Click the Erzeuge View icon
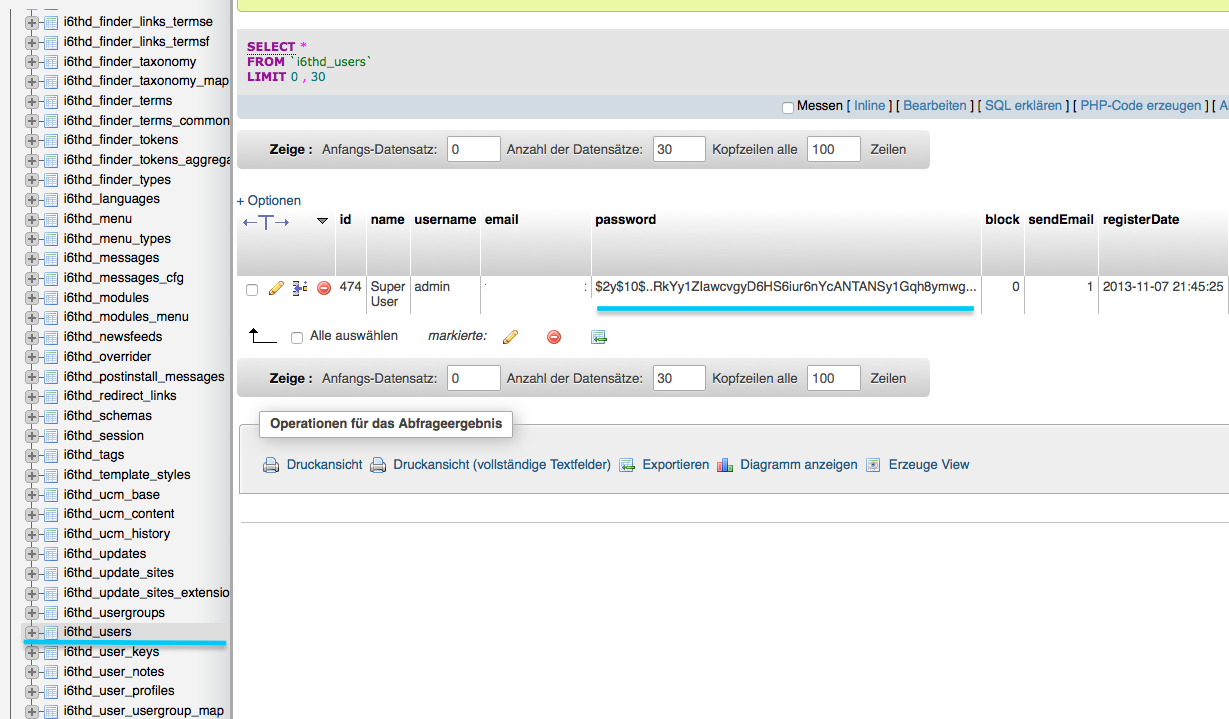Image resolution: width=1229 pixels, height=719 pixels. click(873, 465)
